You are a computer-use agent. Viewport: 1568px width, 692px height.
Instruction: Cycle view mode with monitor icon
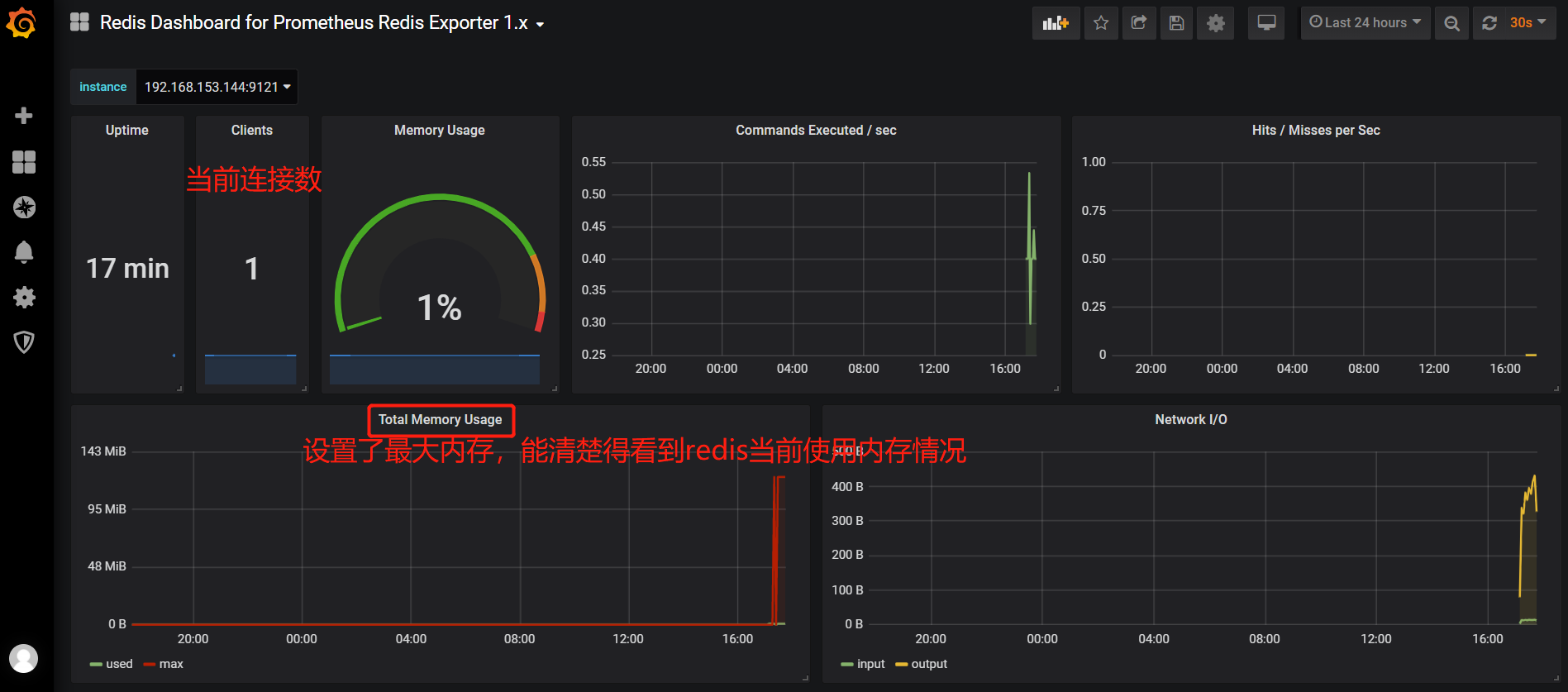1266,23
